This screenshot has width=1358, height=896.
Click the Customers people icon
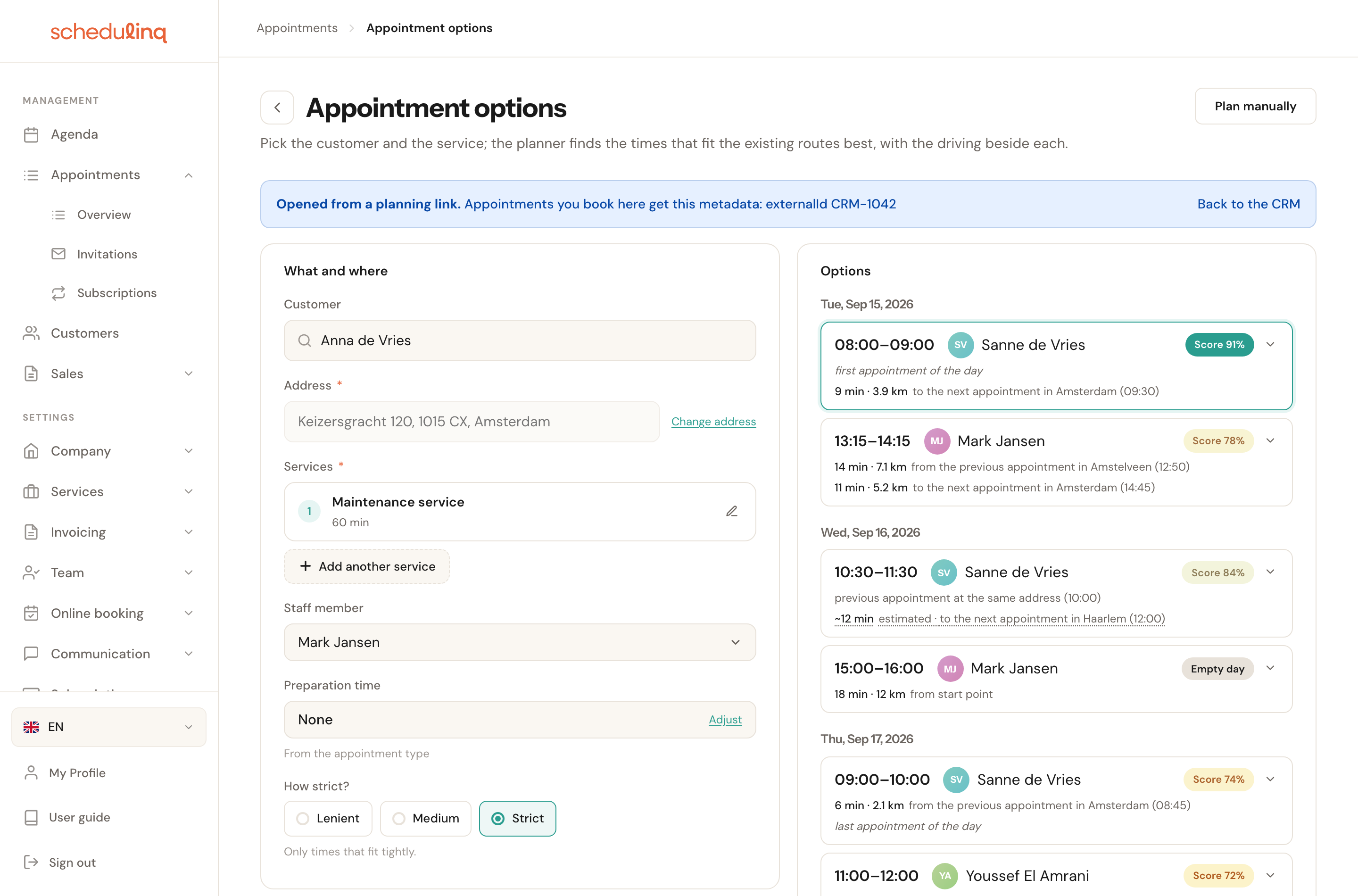(x=32, y=333)
